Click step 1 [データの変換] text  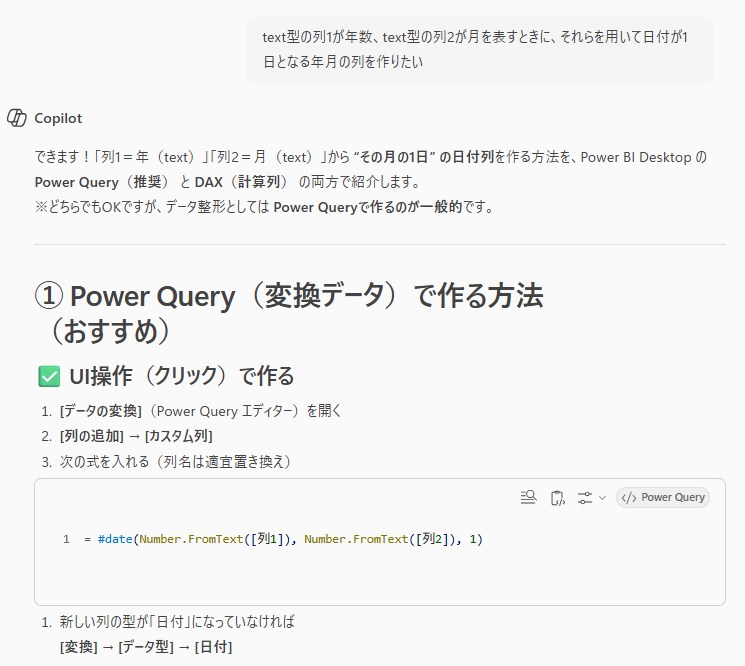pos(201,411)
